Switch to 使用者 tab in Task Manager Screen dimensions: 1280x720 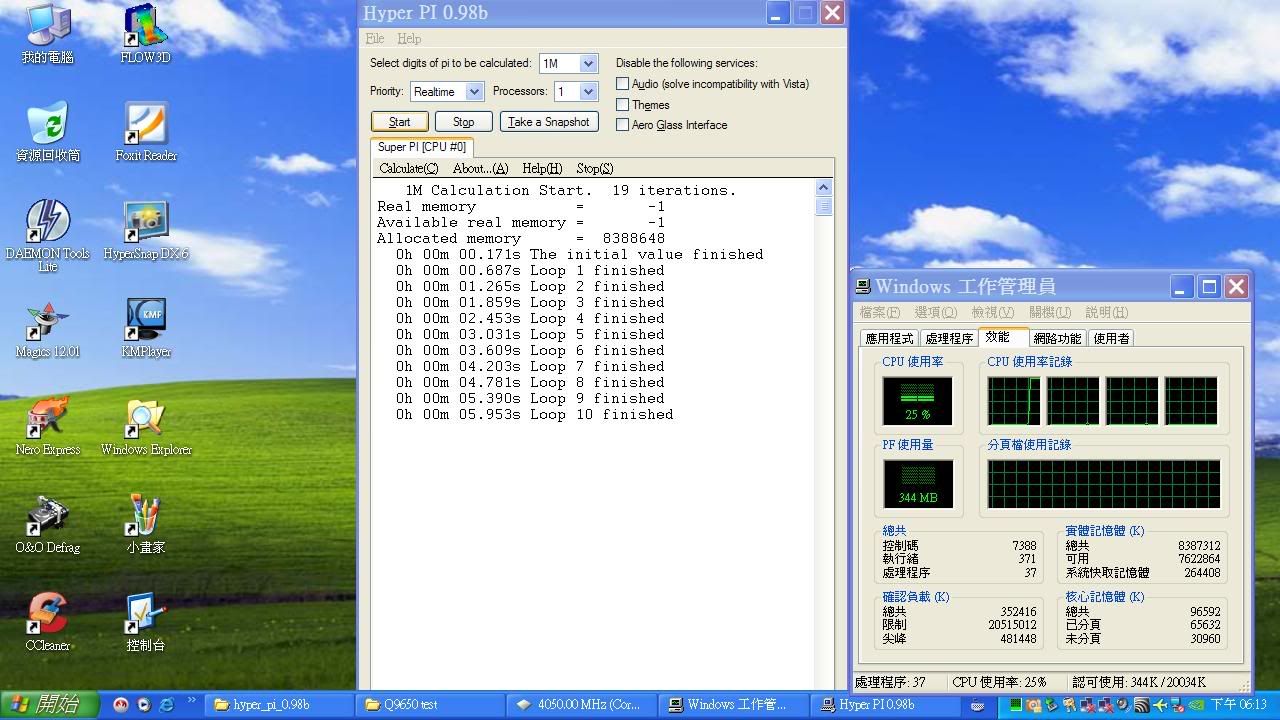pos(1111,338)
